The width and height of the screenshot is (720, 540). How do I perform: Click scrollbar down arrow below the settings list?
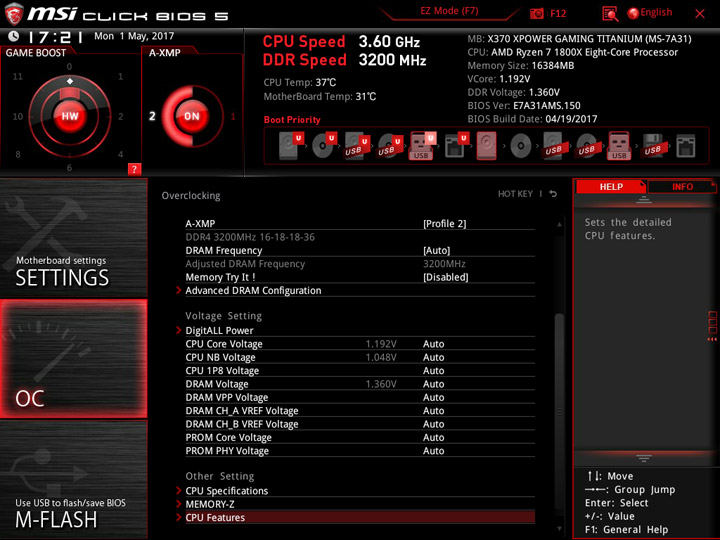(559, 529)
